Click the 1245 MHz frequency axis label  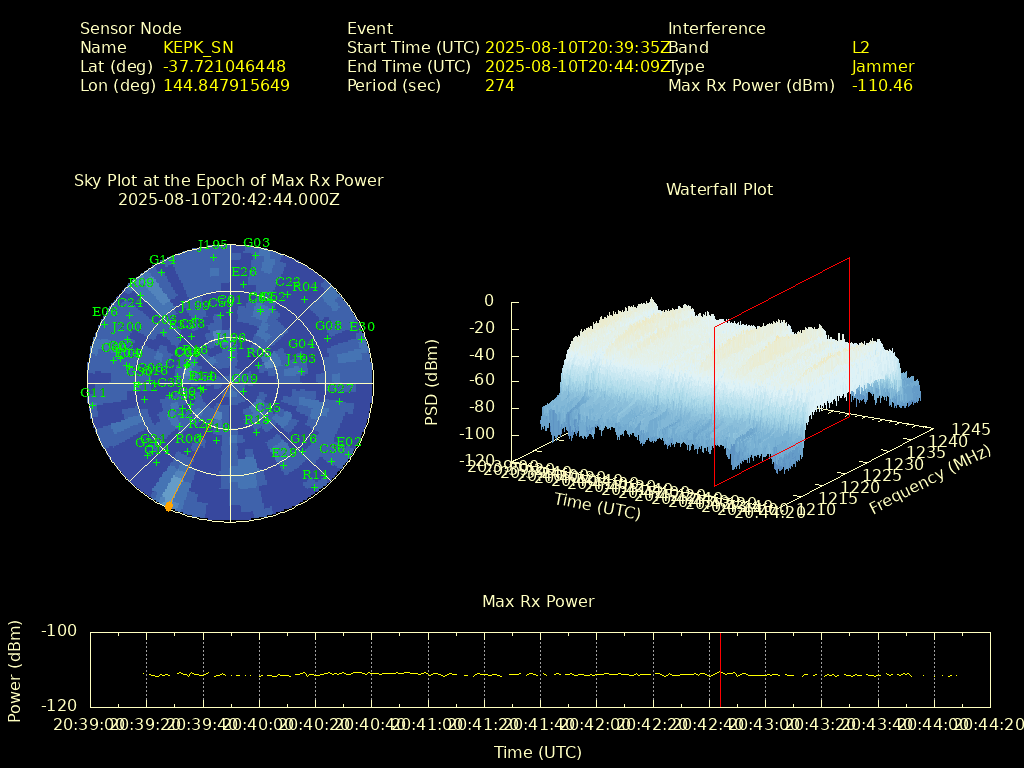(x=970, y=430)
